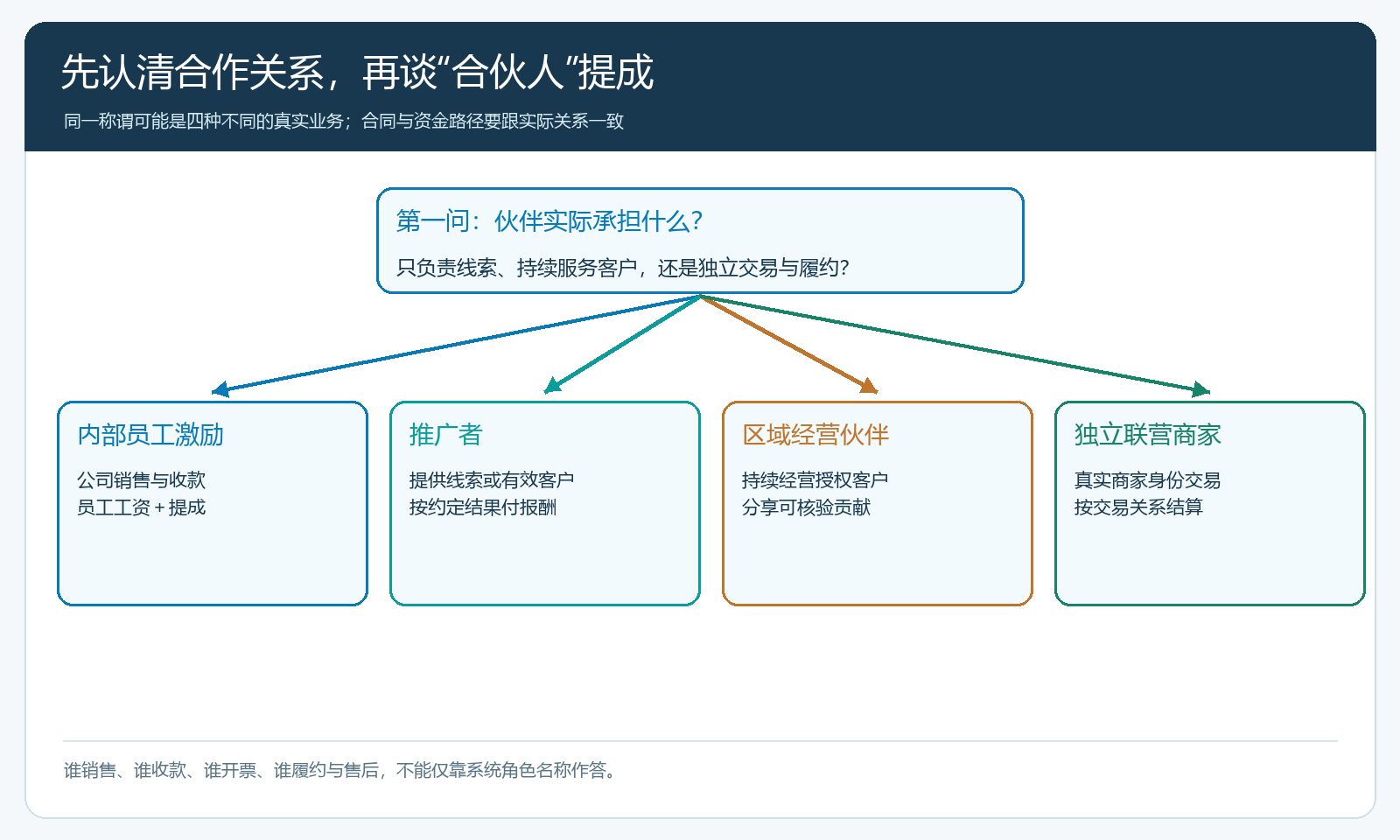Click the 区域经营伙伴 card heading
The image size is (1400, 840).
[x=815, y=435]
